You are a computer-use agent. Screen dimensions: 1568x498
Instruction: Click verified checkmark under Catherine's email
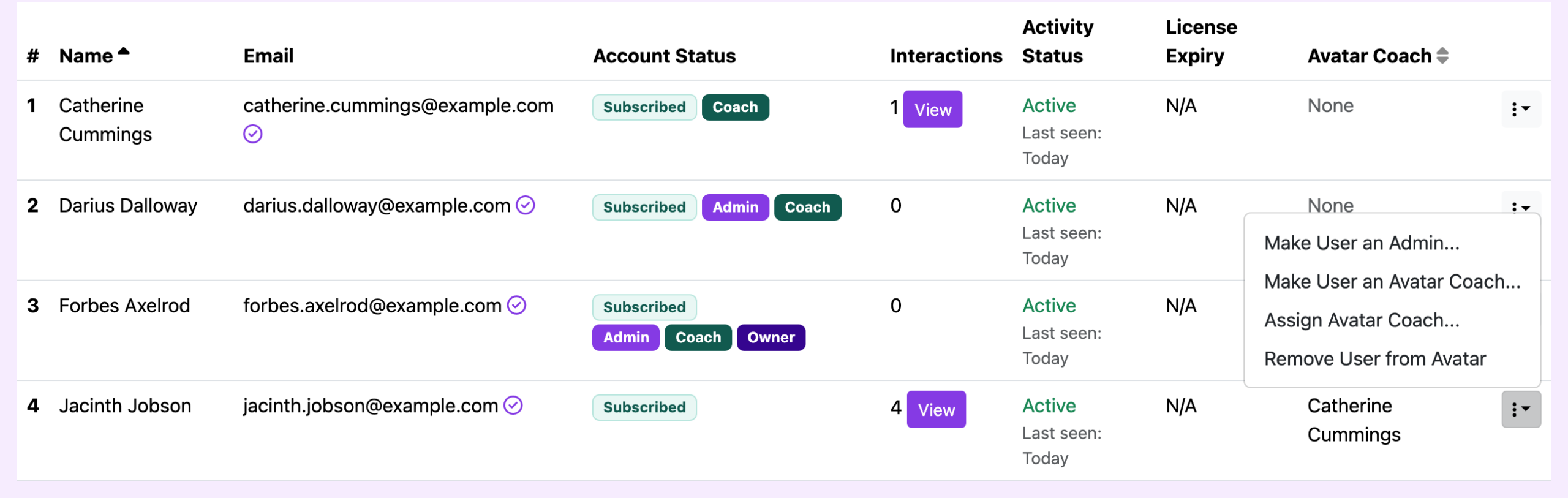click(252, 134)
